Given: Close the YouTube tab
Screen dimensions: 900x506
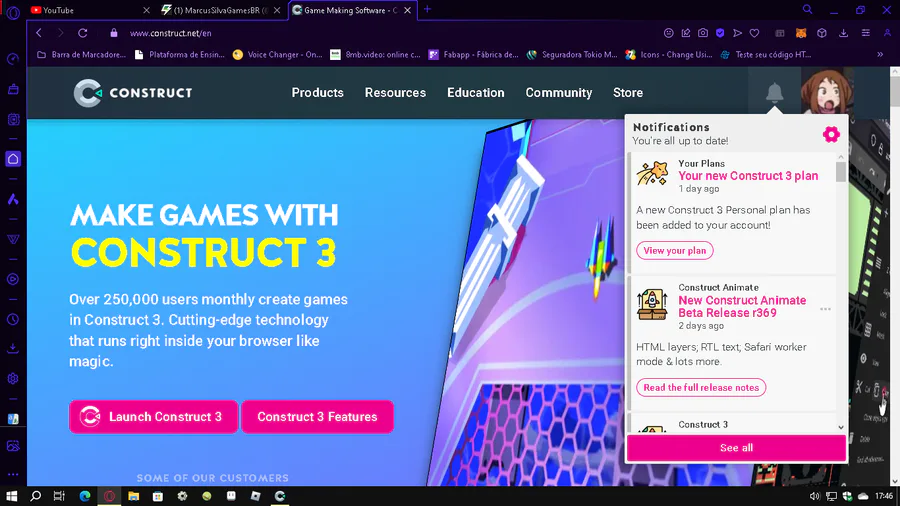Looking at the screenshot, I should click(x=146, y=10).
